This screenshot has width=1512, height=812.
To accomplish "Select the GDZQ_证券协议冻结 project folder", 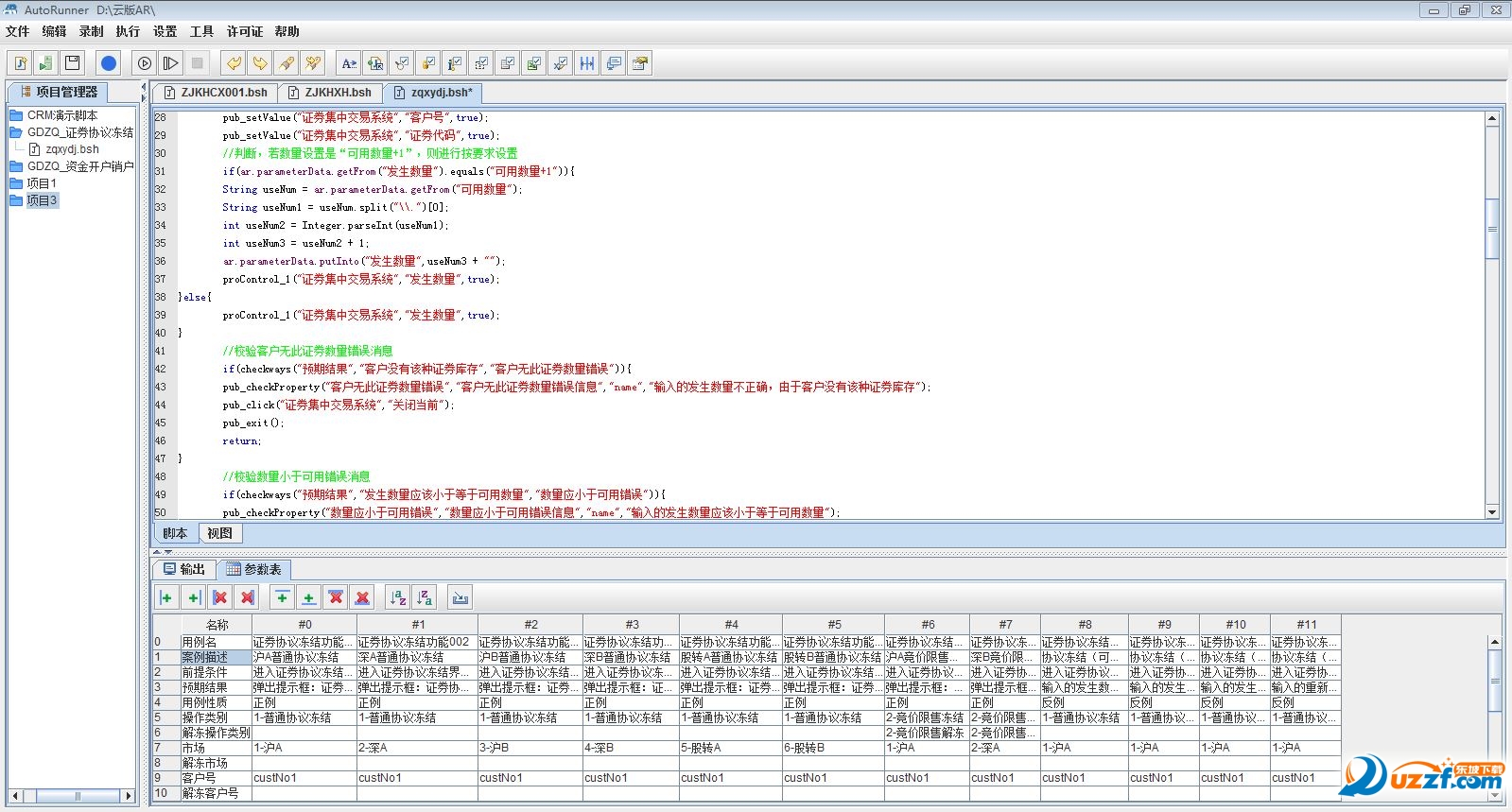I will 72,132.
